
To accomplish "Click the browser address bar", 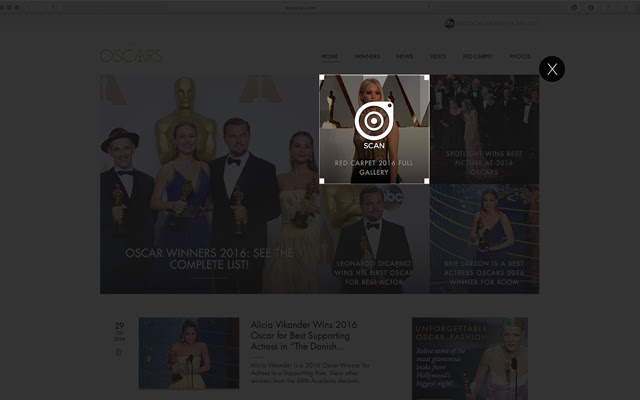I will [300, 7].
